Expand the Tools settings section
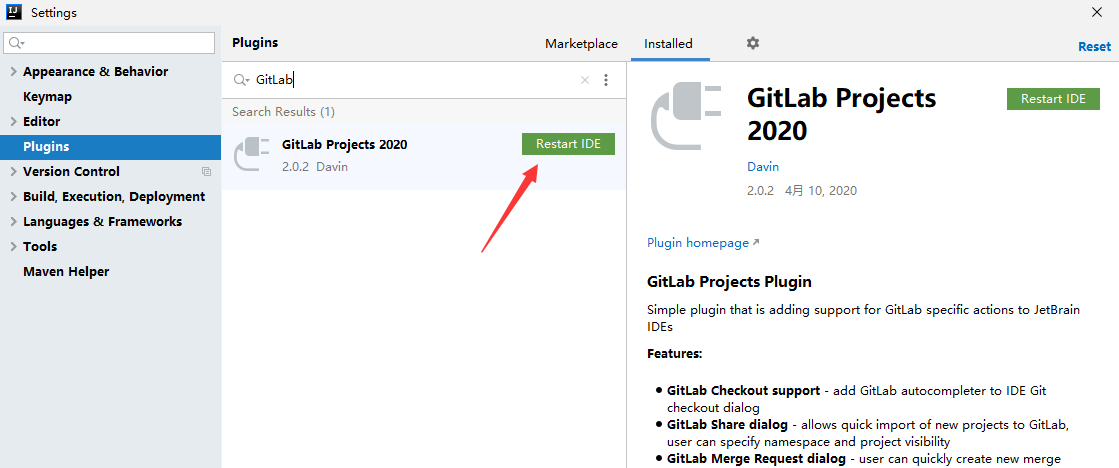Screen dimensions: 1119x468 tap(14, 246)
